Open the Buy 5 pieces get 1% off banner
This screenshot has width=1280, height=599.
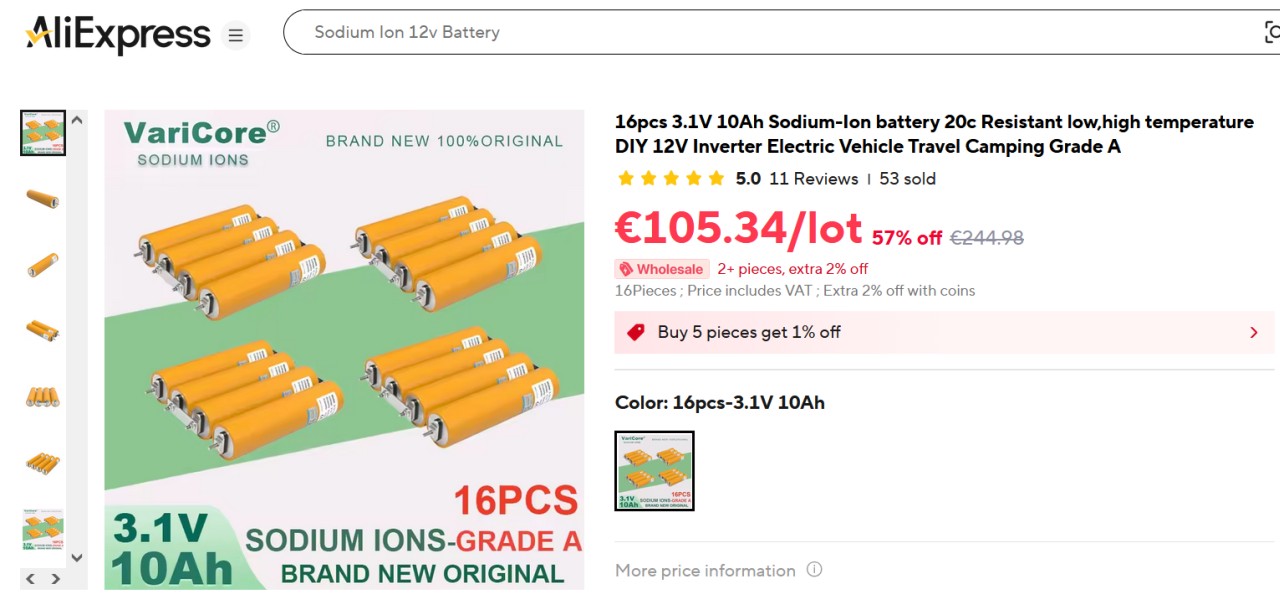[x=900, y=332]
